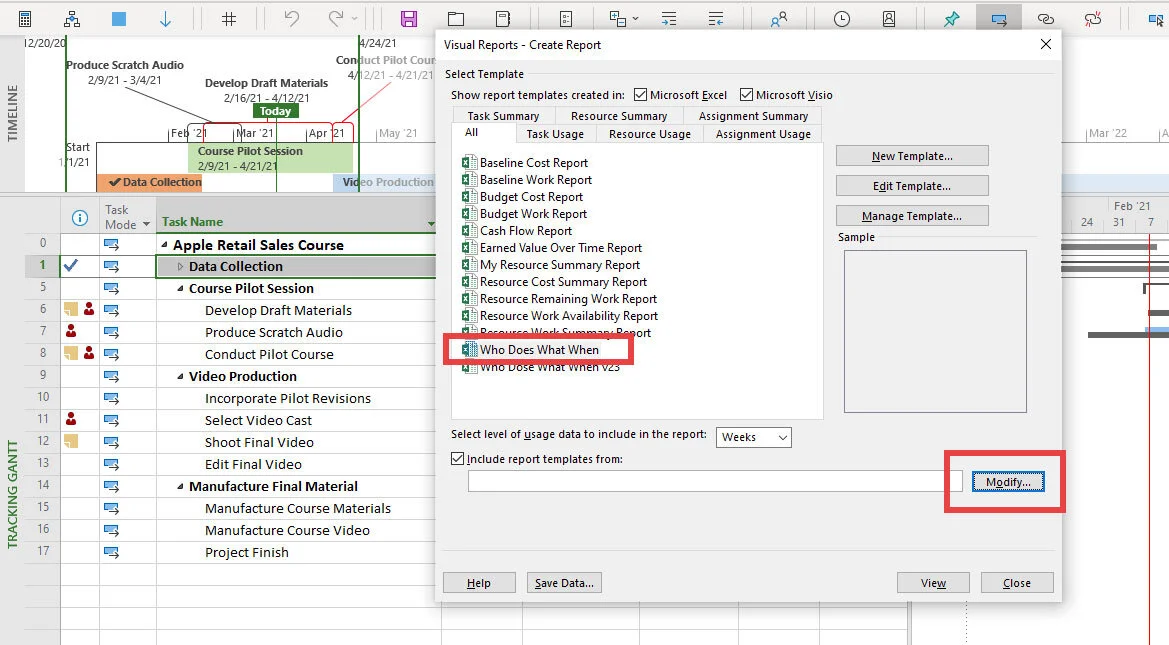Click the blue down arrow icon
The width and height of the screenshot is (1169, 645).
pyautogui.click(x=166, y=19)
